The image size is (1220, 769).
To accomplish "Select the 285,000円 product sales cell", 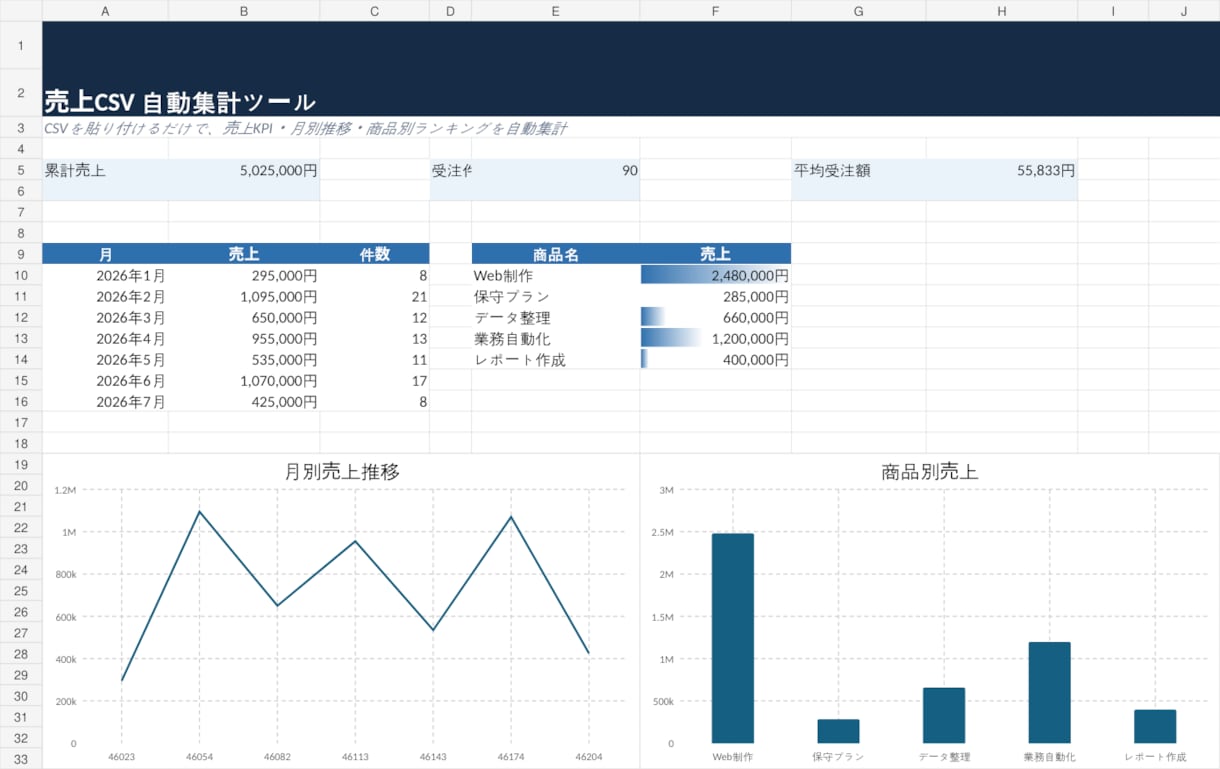I will (715, 296).
